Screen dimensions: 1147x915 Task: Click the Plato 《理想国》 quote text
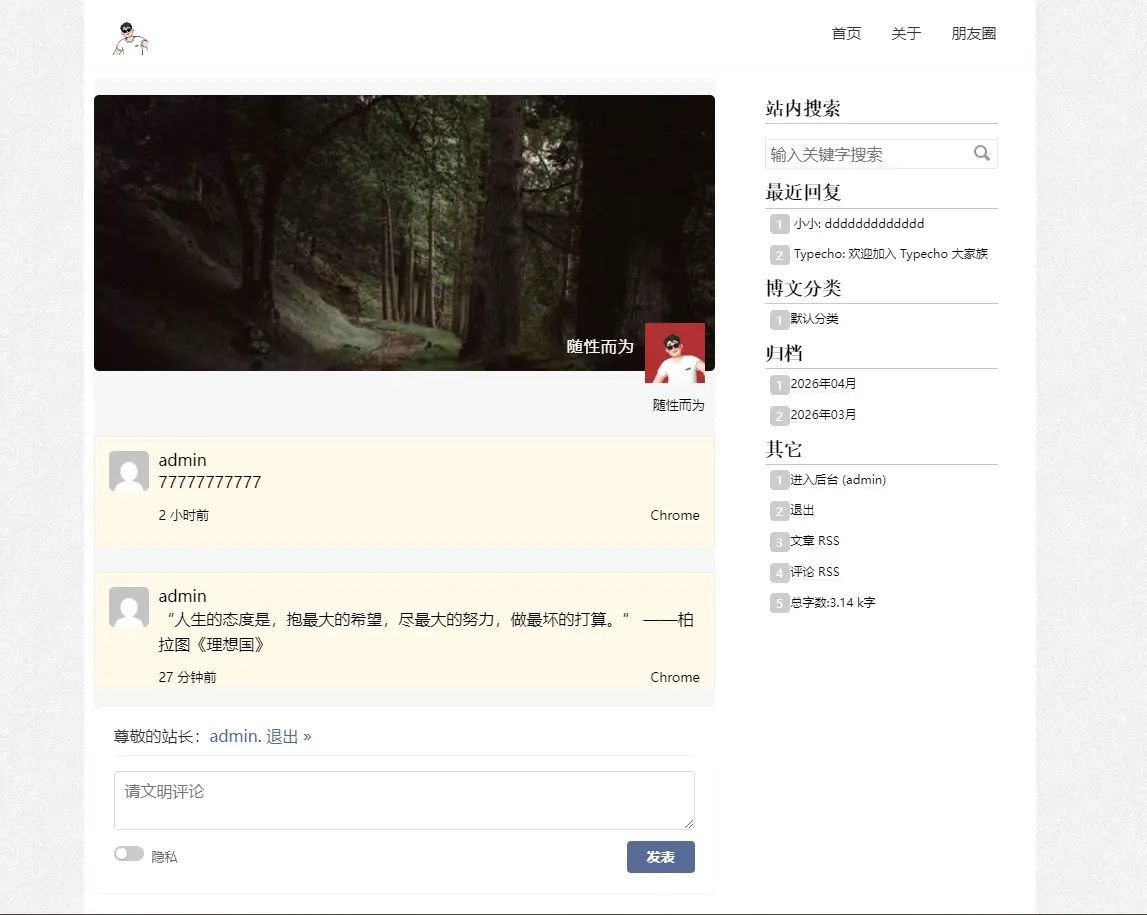click(426, 632)
